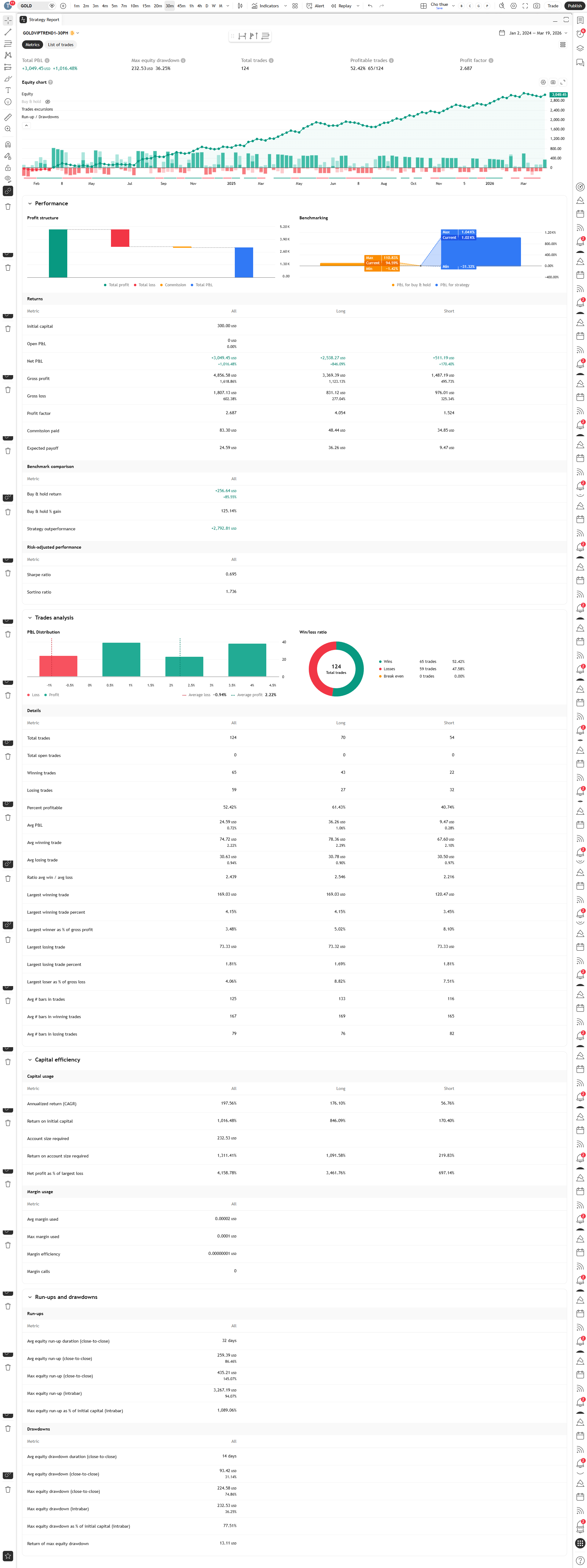Screen dimensions: 587x1568
Task: Toggle Run-up / Drawdowns series
Action: [x=40, y=117]
